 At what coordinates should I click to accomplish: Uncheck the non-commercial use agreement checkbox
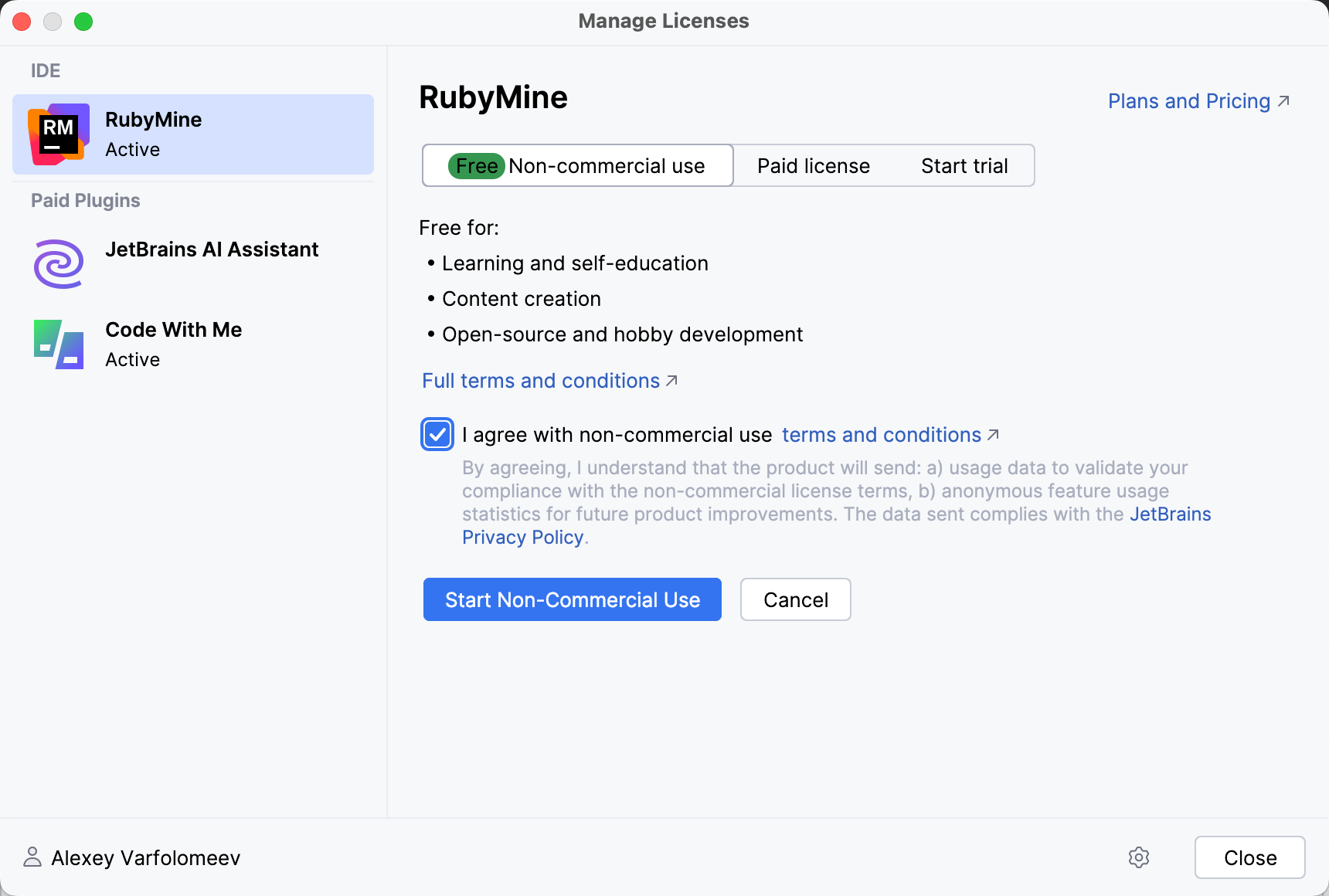(x=437, y=434)
